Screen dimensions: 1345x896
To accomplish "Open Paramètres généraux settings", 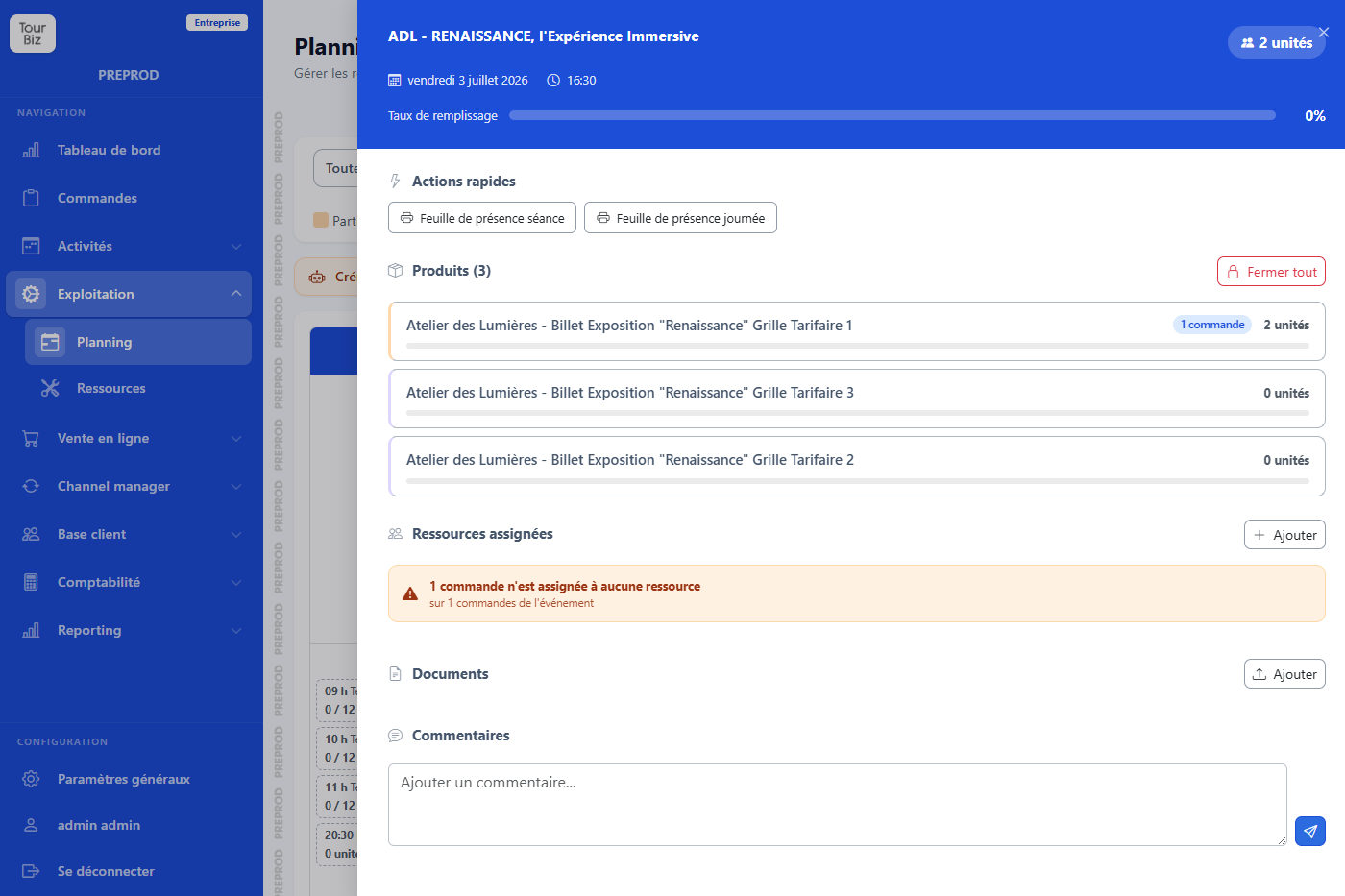I will click(x=129, y=779).
